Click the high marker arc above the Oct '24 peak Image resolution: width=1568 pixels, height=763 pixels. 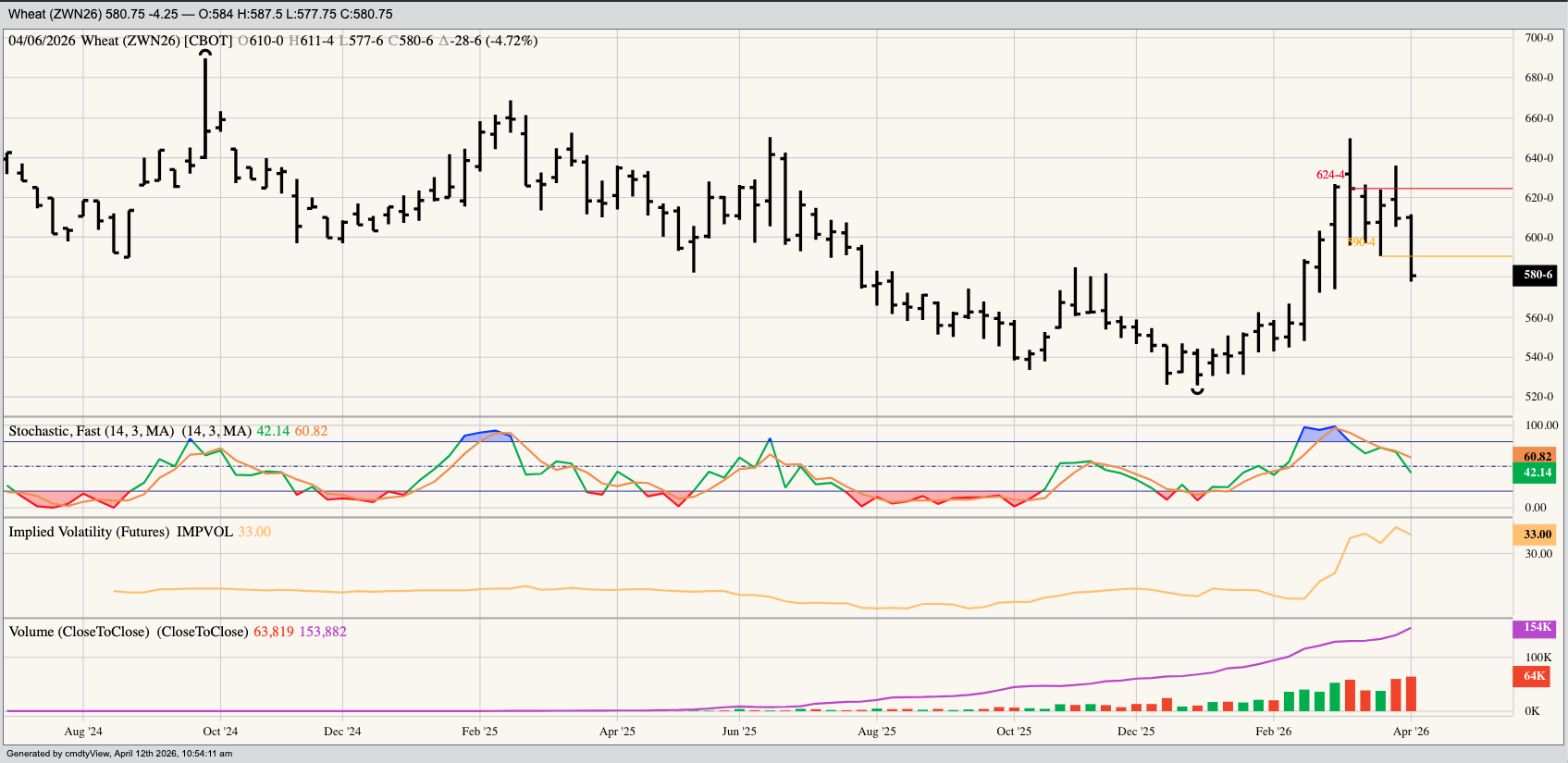(205, 54)
